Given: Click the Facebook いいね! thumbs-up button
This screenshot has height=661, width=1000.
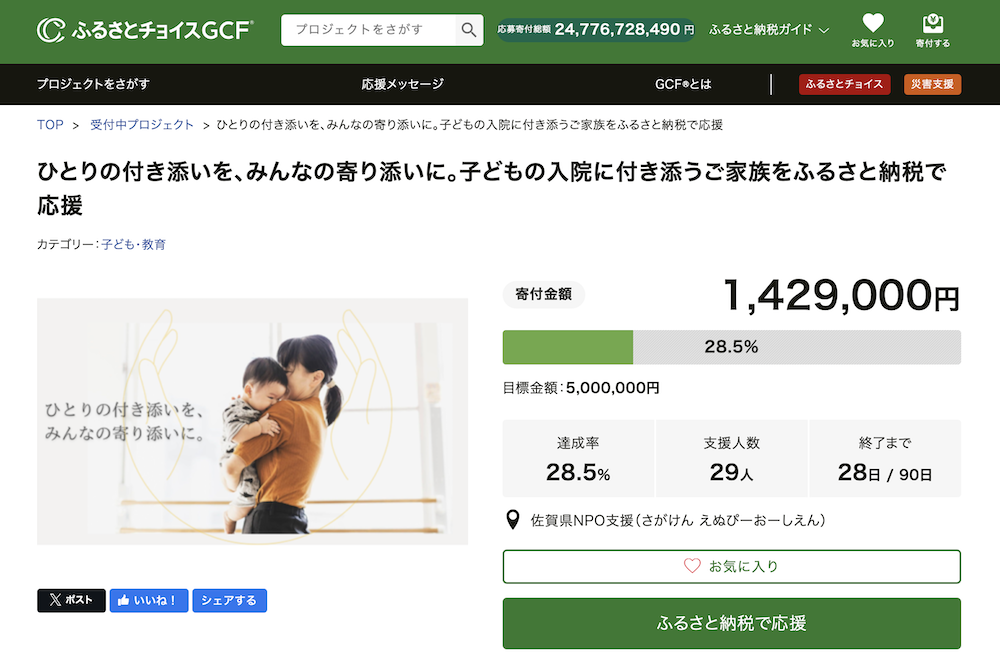Looking at the screenshot, I should point(148,600).
